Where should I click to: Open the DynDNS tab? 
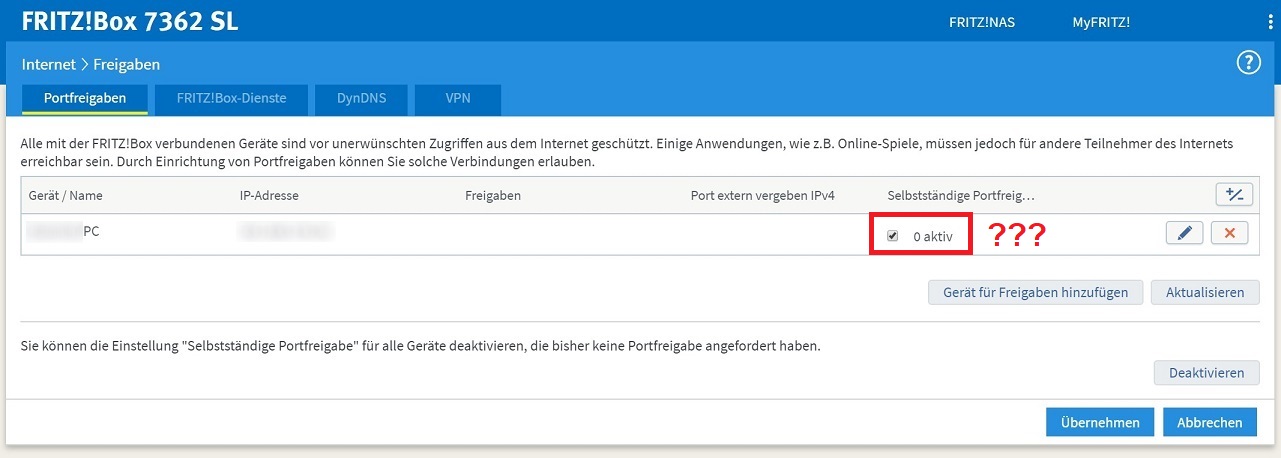[x=361, y=99]
